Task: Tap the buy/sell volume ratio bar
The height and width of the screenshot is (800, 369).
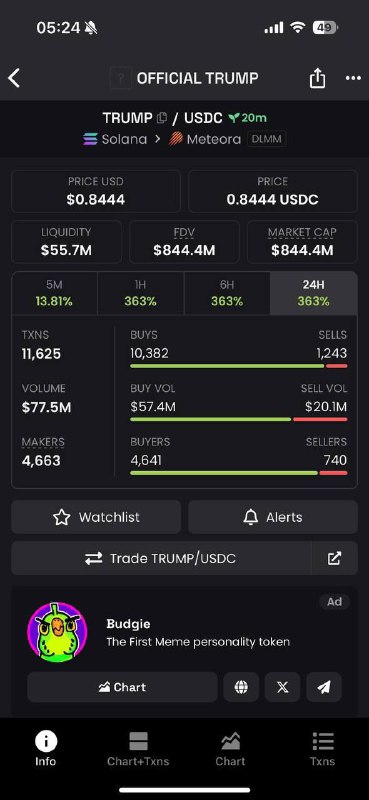Action: 239,419
